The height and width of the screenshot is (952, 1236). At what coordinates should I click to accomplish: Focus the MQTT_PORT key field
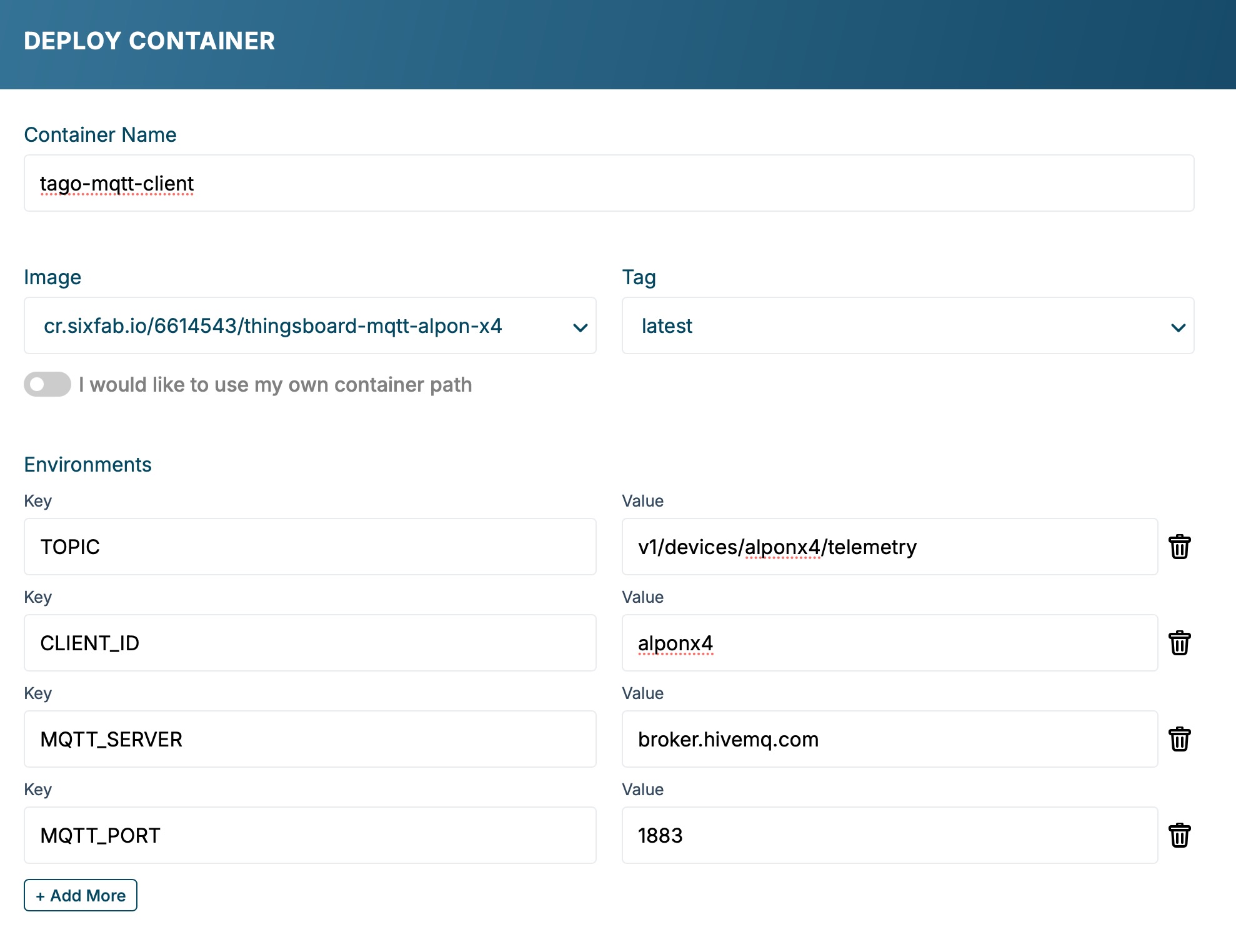point(310,835)
